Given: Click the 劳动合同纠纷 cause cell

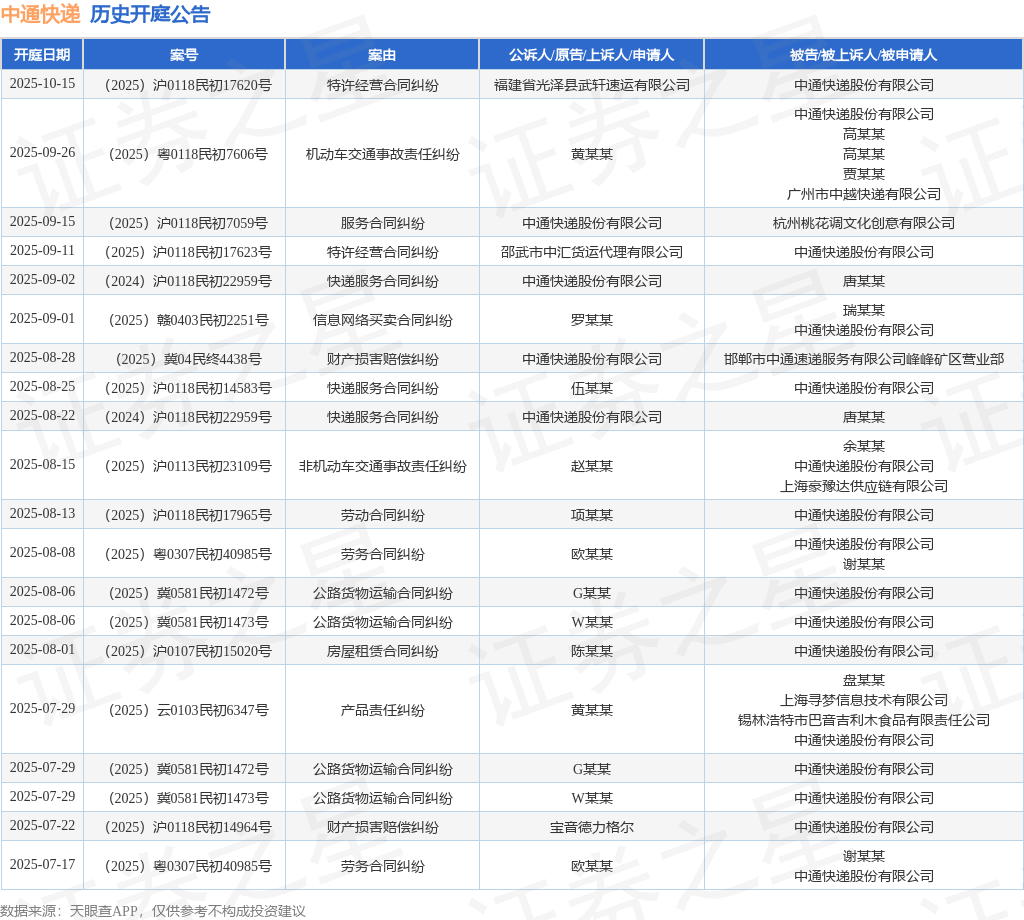Looking at the screenshot, I should 382,515.
